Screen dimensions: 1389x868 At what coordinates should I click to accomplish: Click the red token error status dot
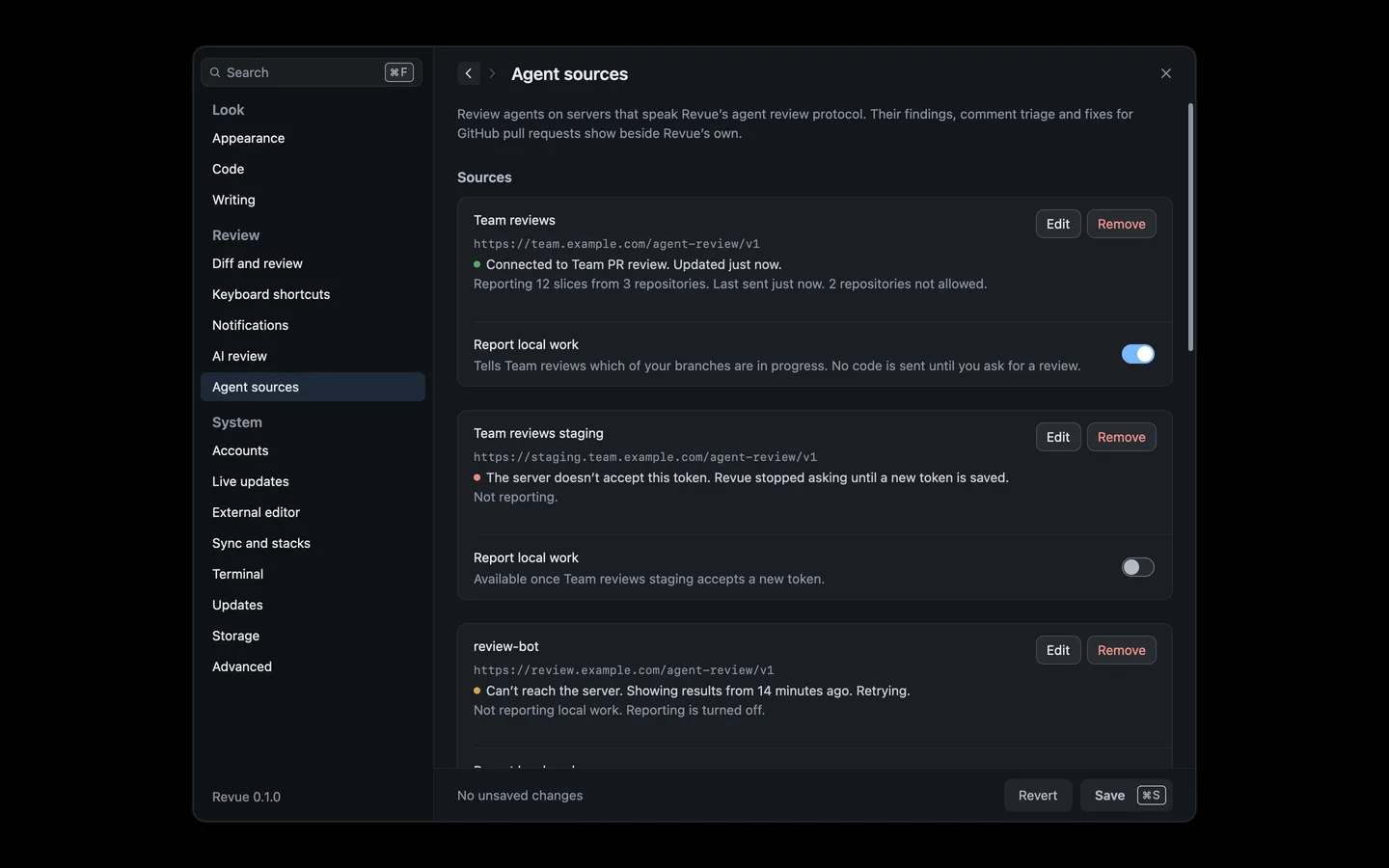click(477, 477)
